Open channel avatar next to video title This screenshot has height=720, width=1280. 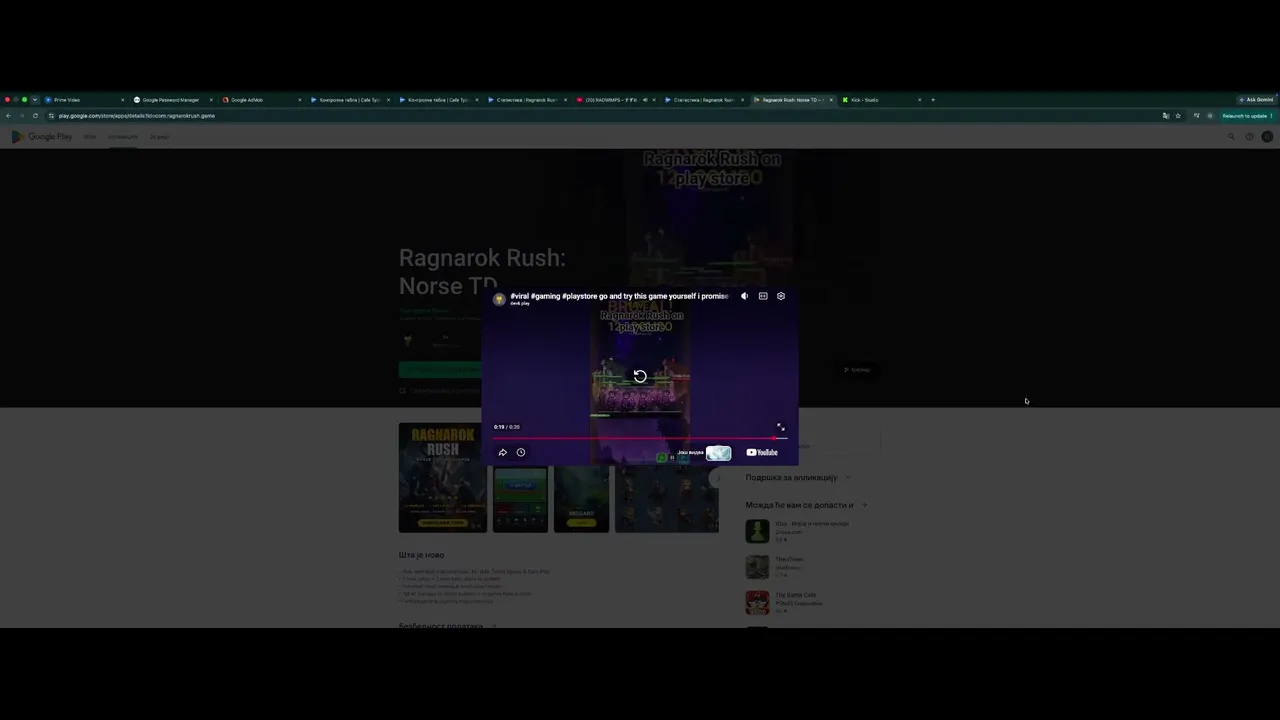(x=499, y=299)
